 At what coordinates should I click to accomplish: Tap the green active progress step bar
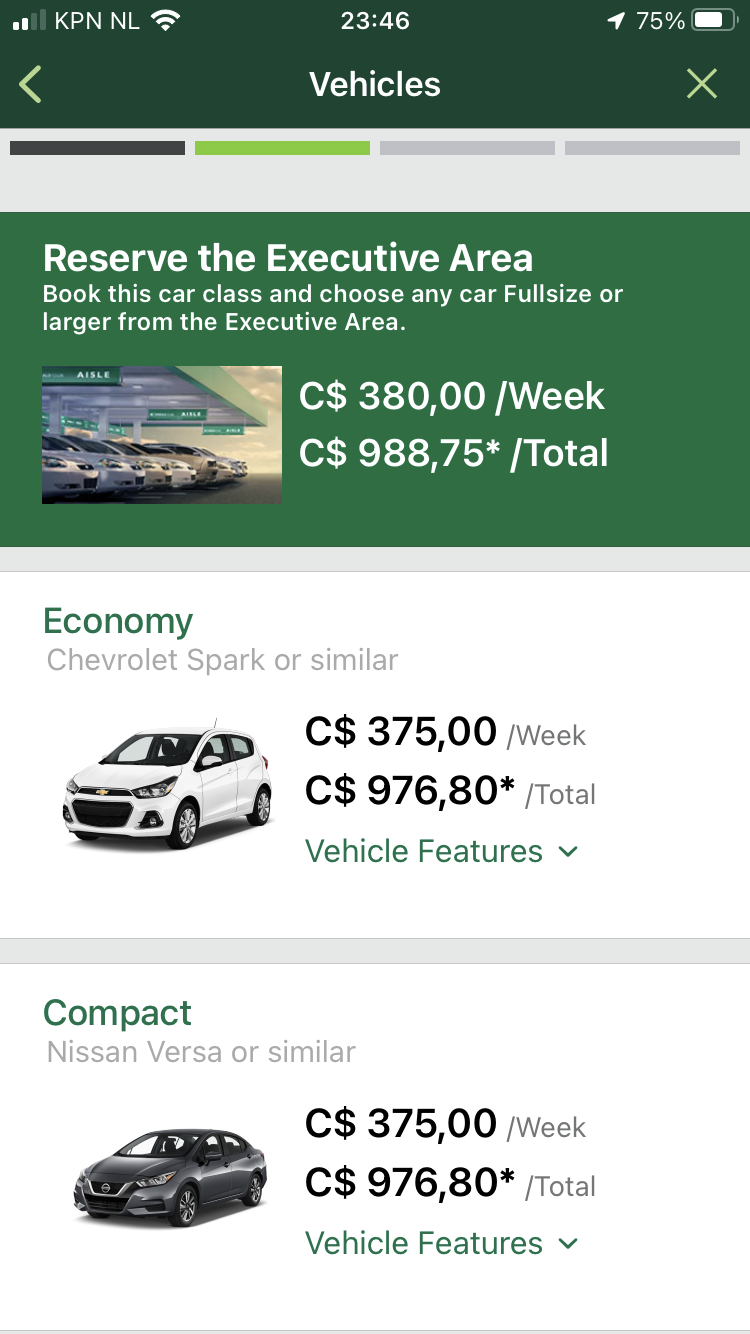click(x=282, y=148)
